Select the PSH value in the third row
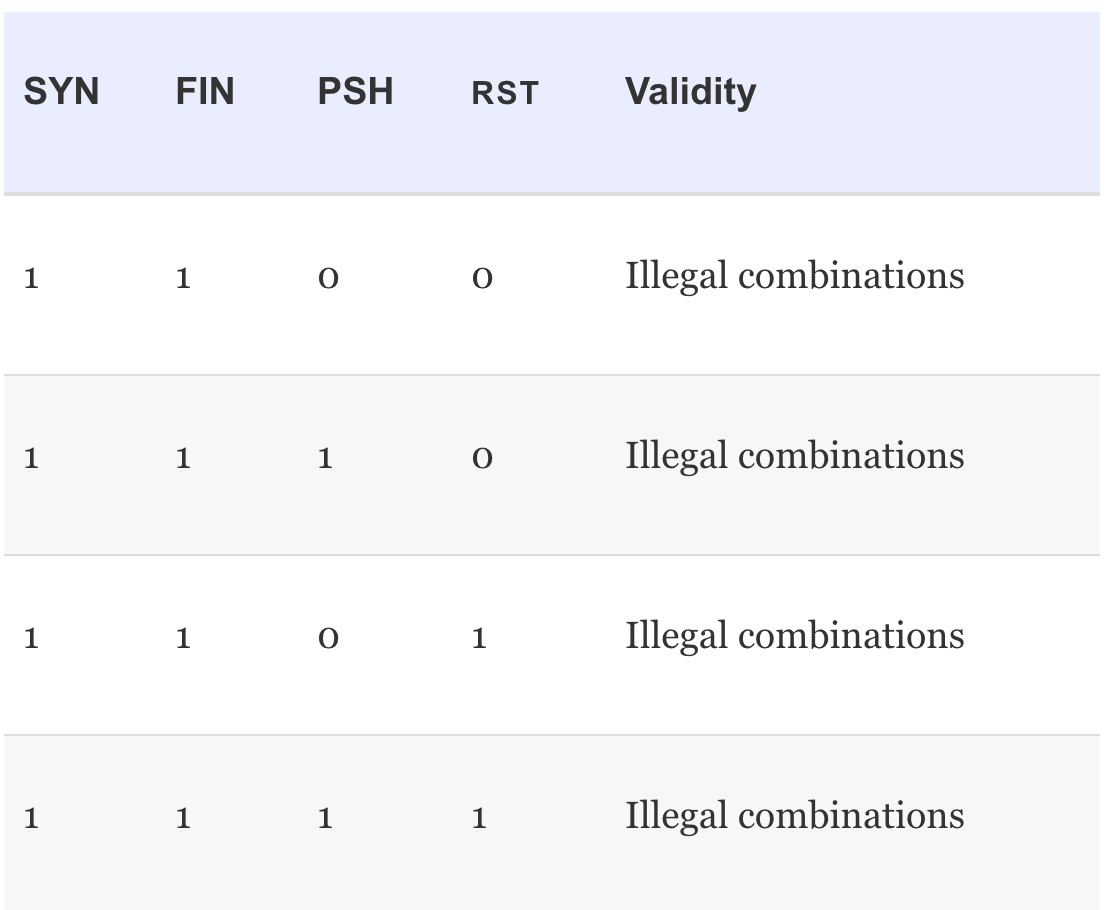The image size is (1110, 910). click(x=328, y=638)
